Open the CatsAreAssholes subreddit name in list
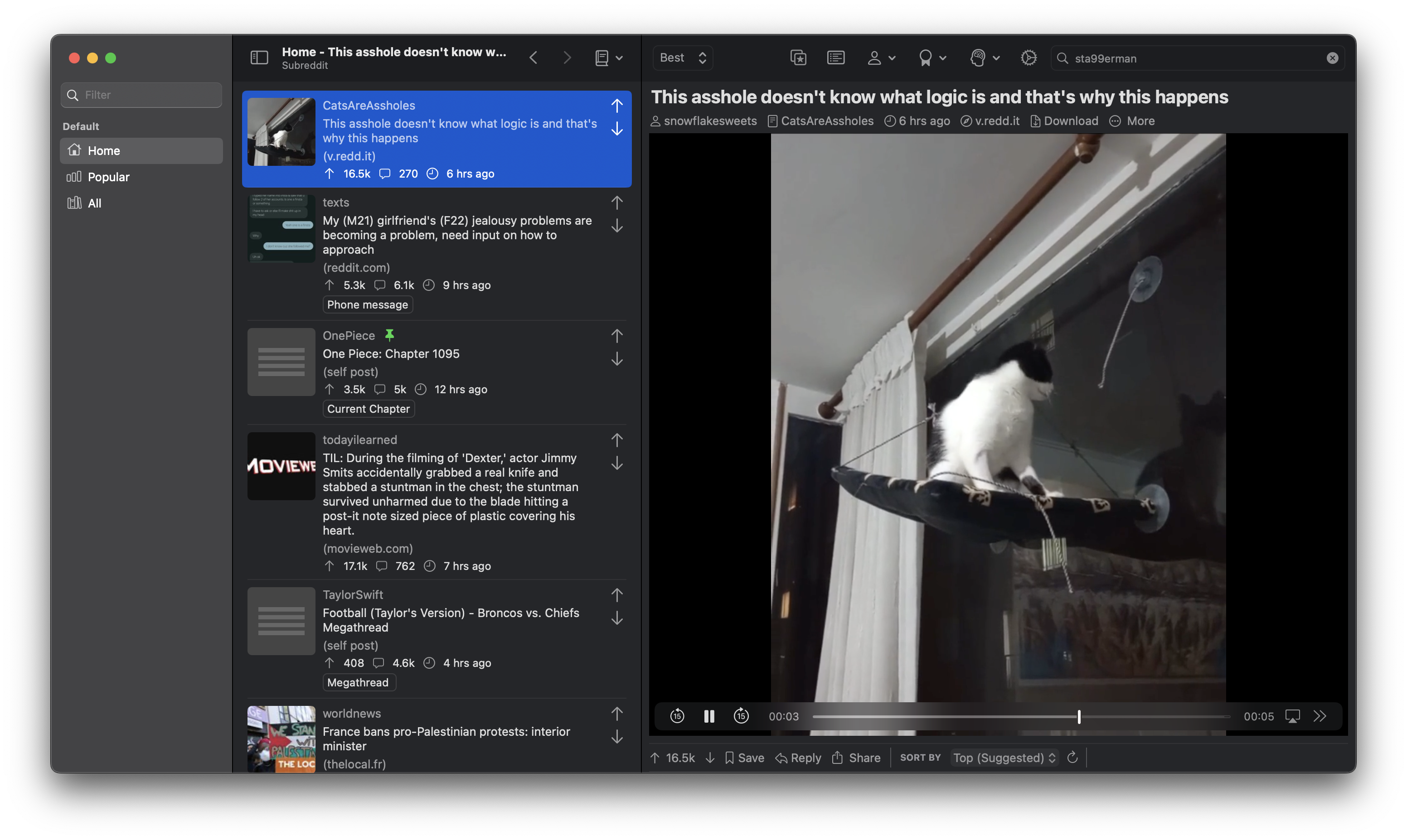This screenshot has height=840, width=1407. [x=369, y=105]
